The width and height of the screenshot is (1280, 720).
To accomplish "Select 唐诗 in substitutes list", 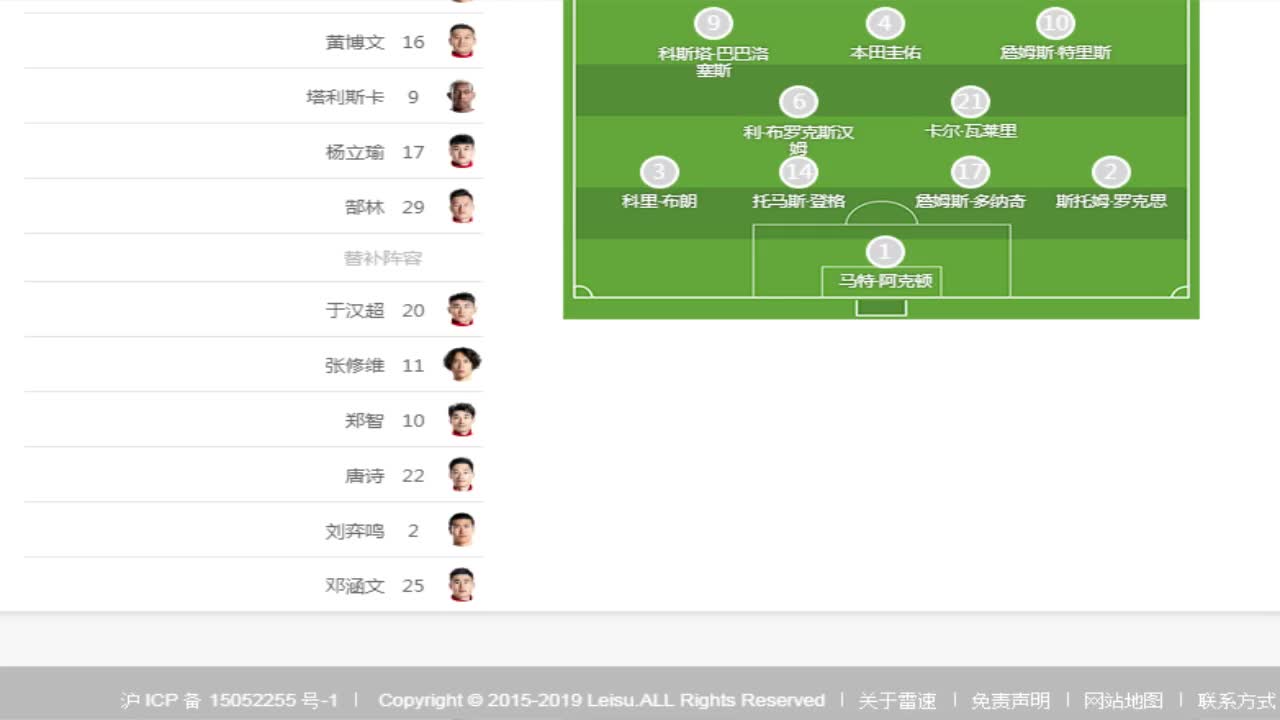I will point(364,476).
